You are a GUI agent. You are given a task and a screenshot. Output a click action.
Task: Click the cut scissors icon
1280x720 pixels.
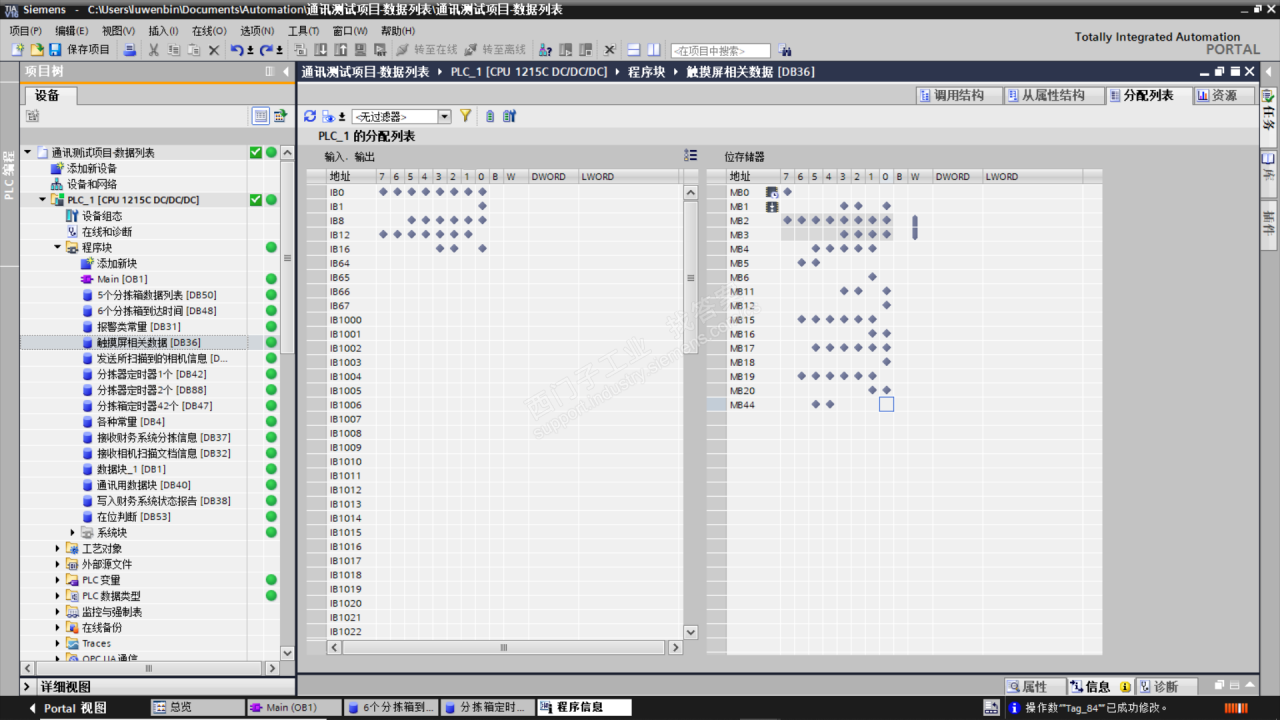[154, 49]
